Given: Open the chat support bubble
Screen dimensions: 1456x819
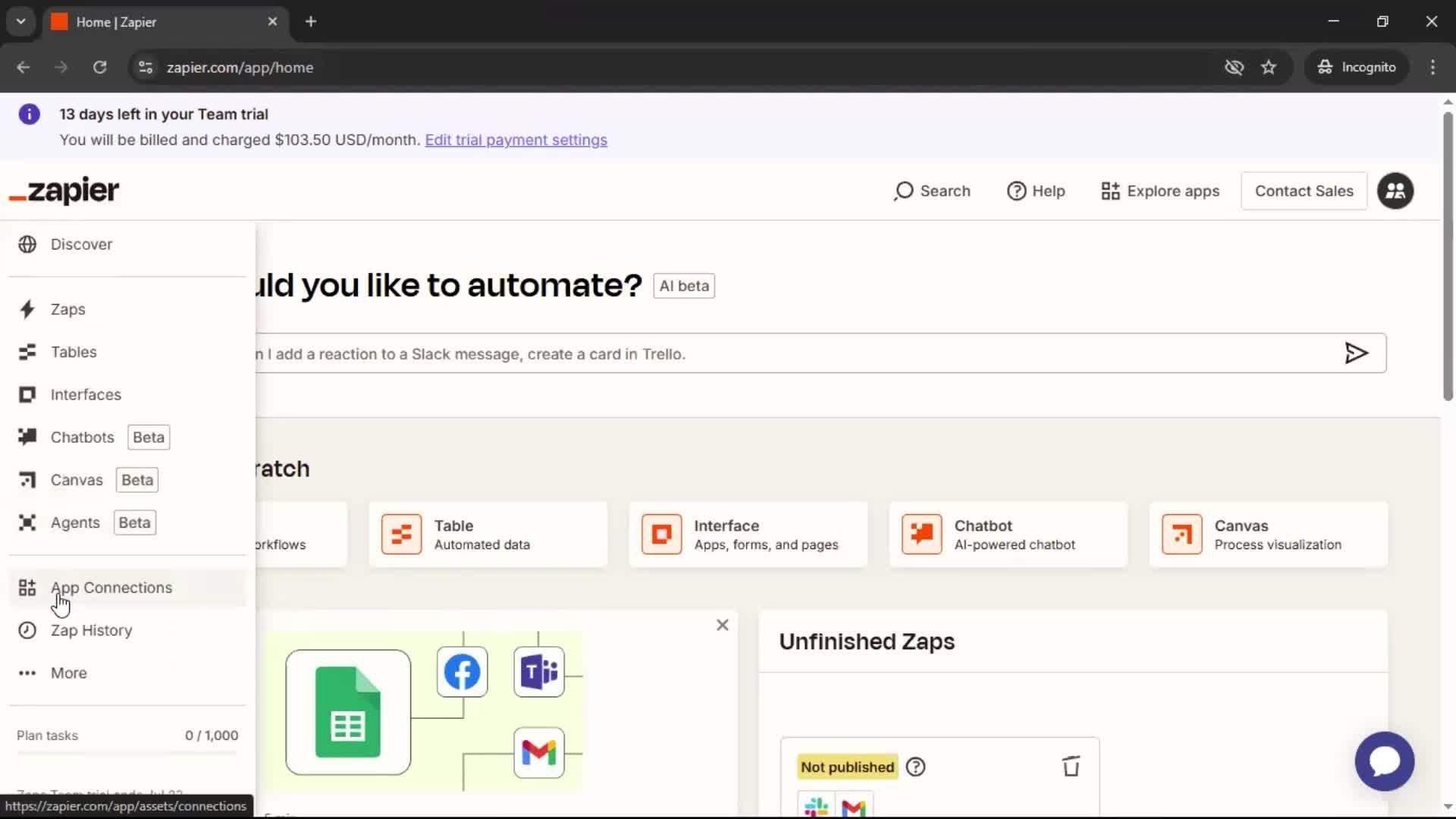Looking at the screenshot, I should 1384,761.
